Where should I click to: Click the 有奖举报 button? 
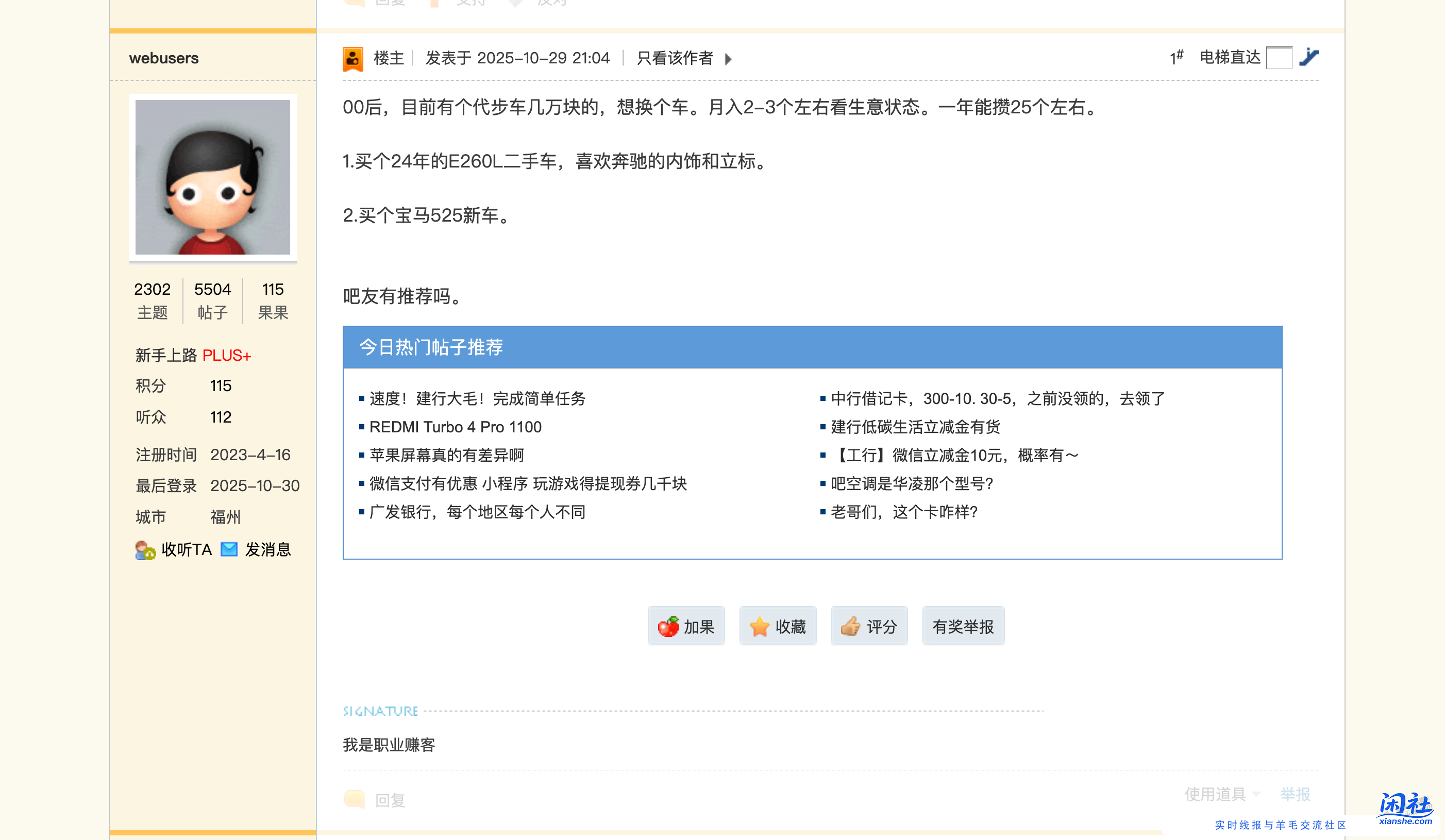(963, 626)
